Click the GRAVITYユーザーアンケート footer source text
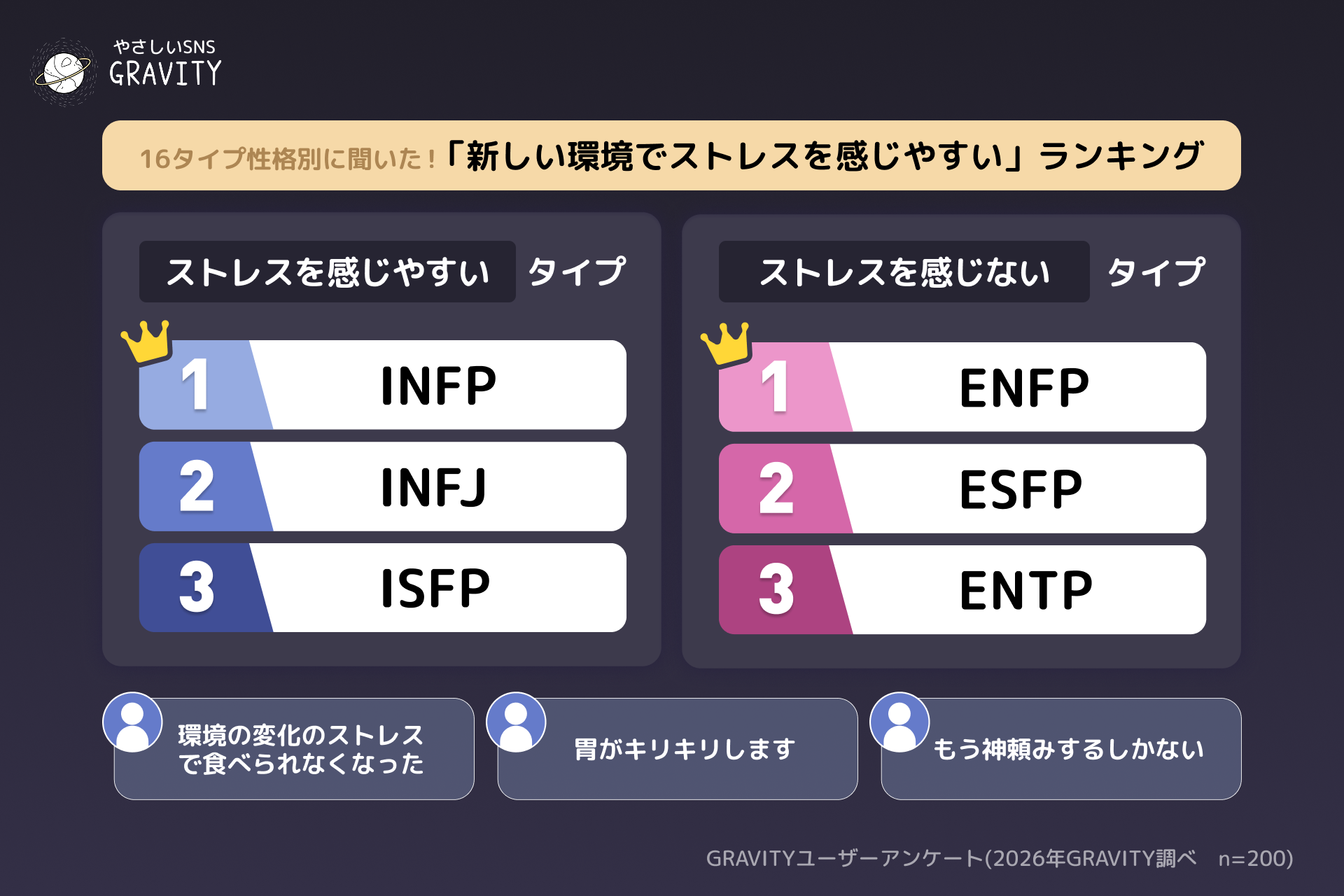Viewport: 1344px width, 896px height. point(999,858)
